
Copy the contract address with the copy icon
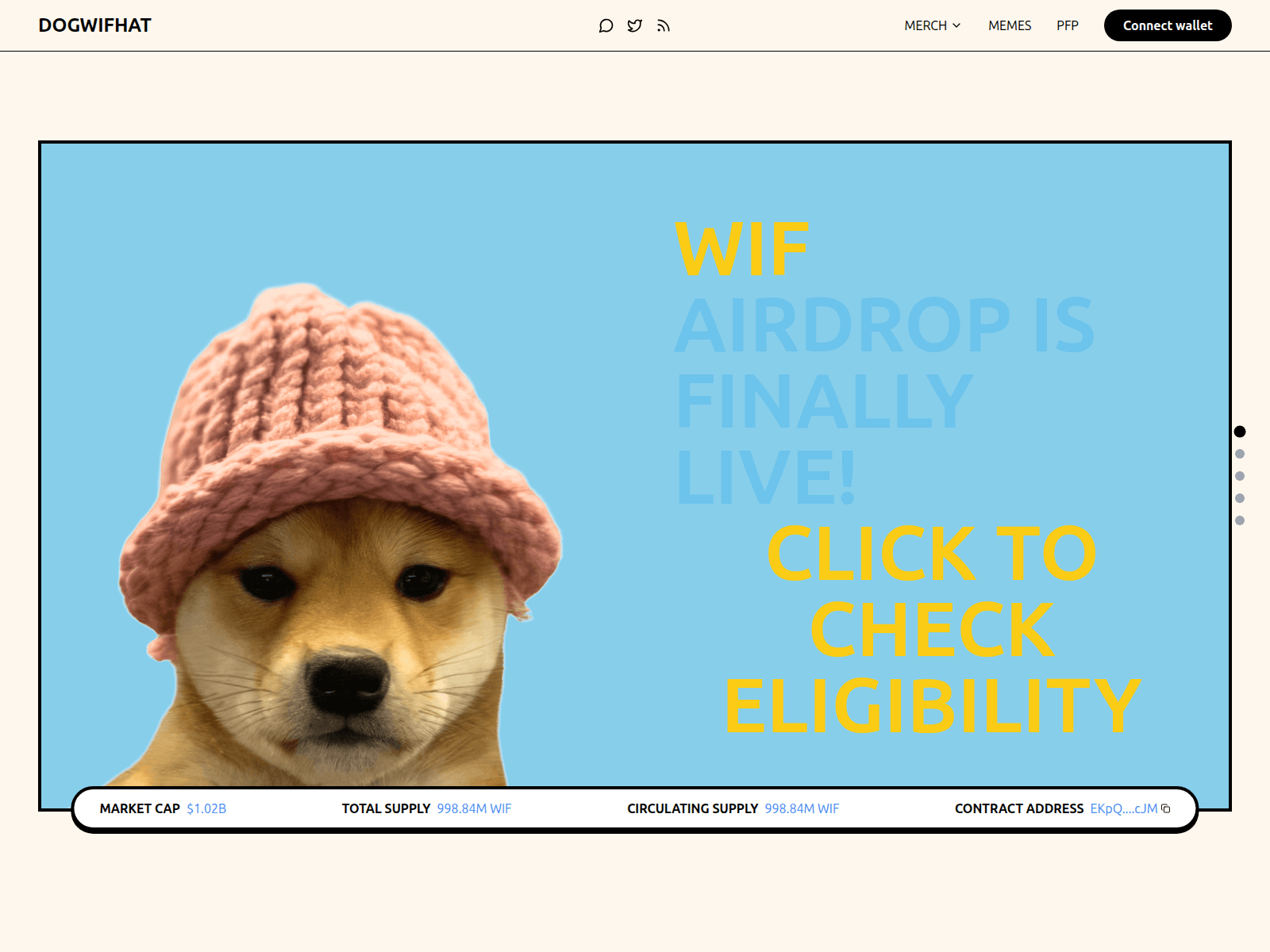point(1165,808)
